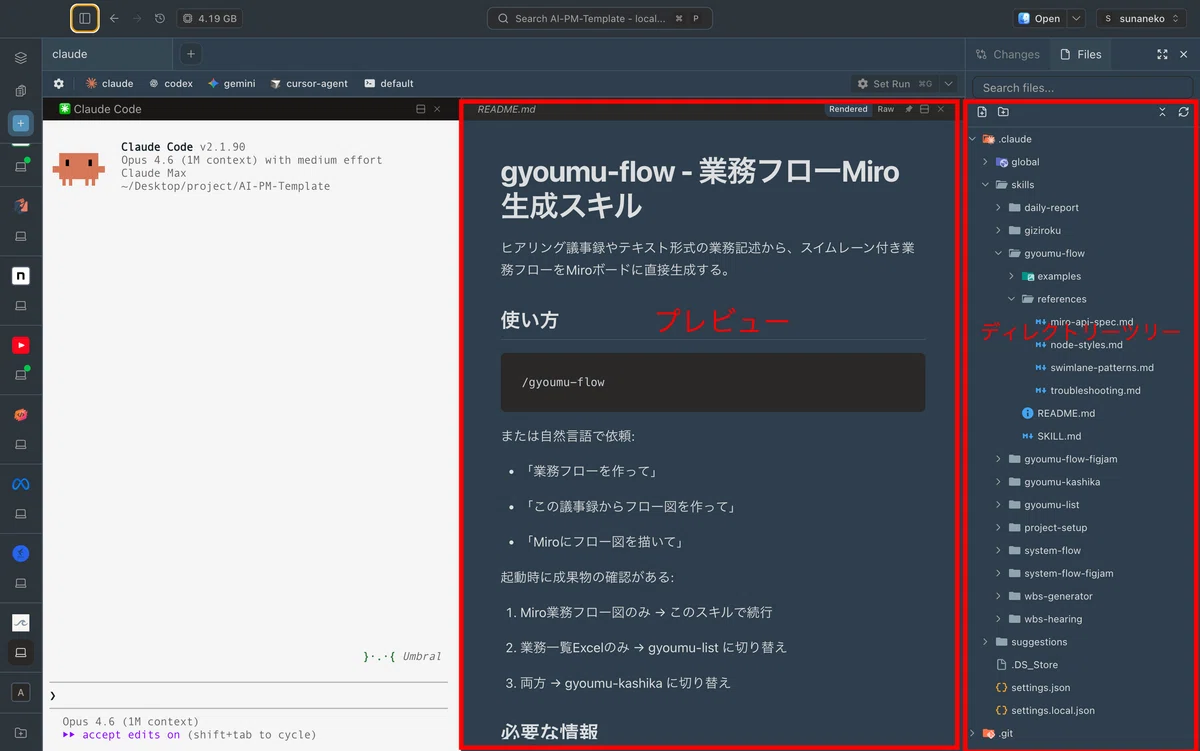
Task: Select the Notion-style N workspace icon
Action: point(20,276)
